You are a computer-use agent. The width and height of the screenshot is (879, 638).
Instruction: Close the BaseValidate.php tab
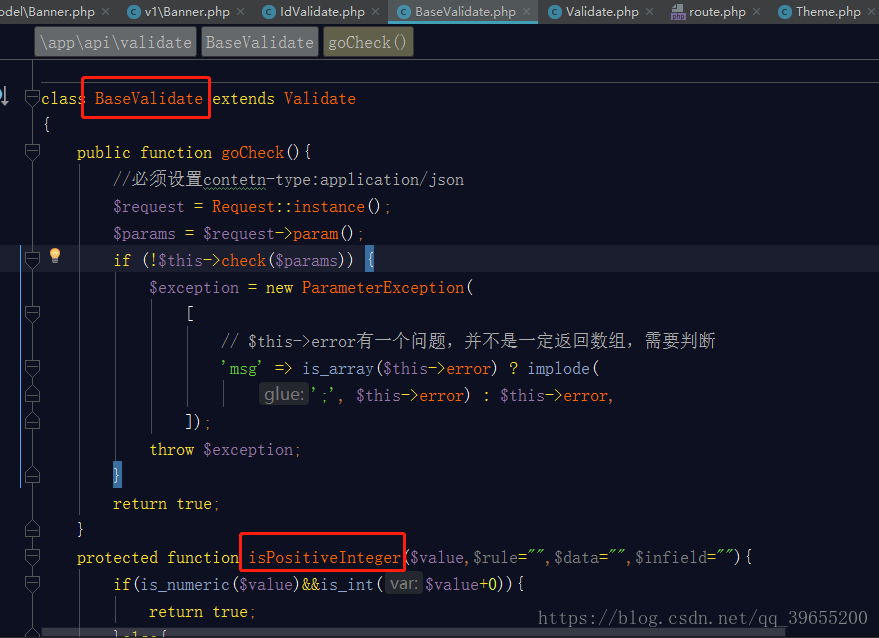point(526,11)
